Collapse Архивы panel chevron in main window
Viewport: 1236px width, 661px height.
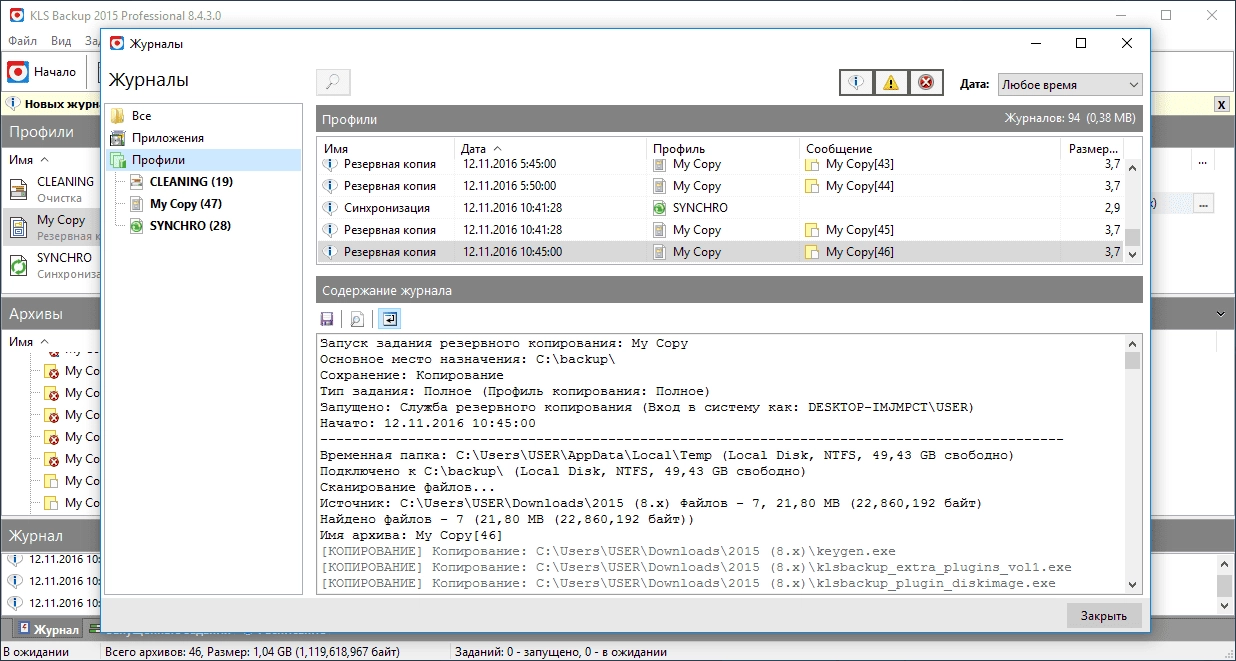pyautogui.click(x=1222, y=314)
